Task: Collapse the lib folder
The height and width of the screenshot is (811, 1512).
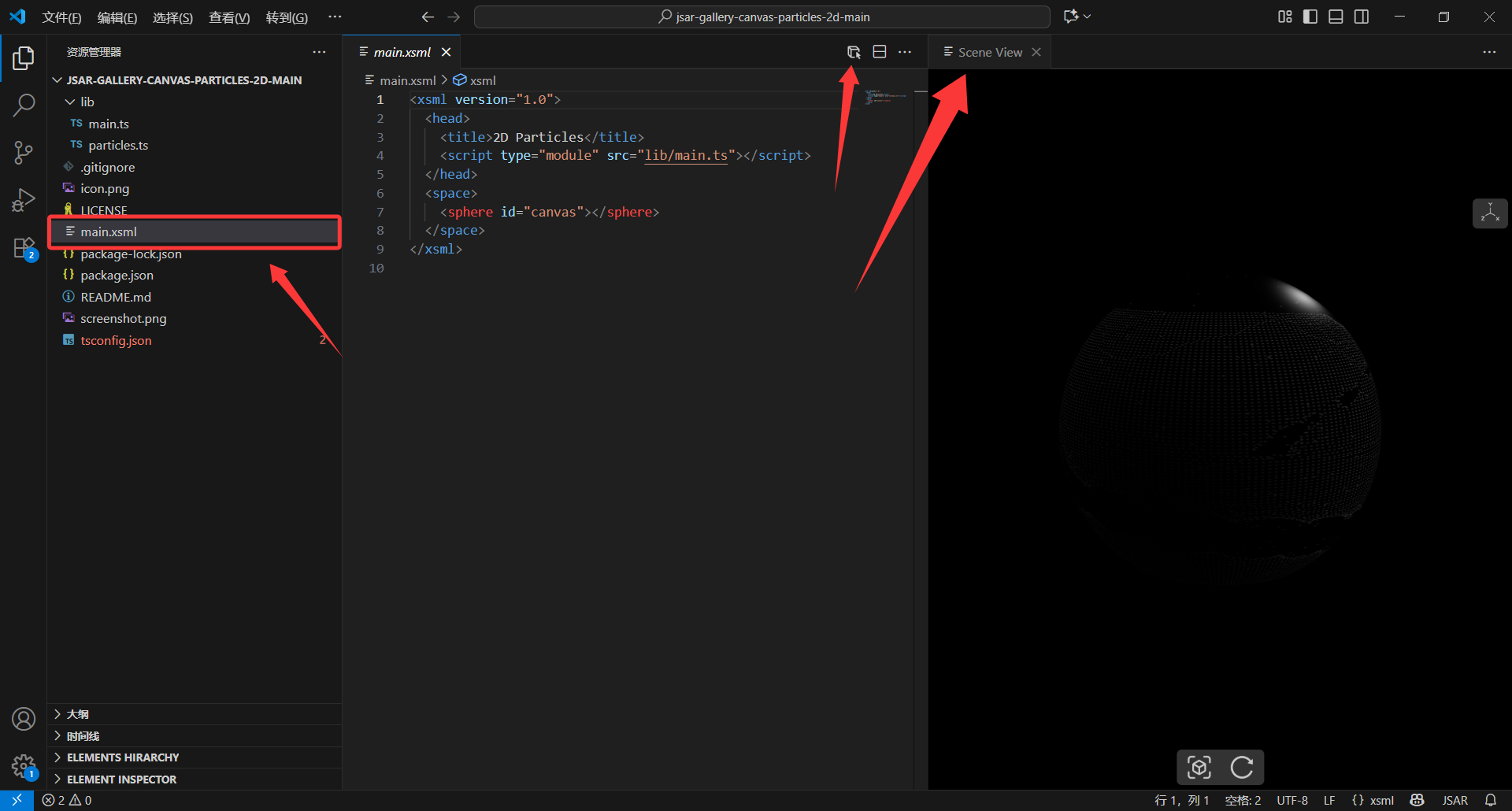Action: pos(87,102)
